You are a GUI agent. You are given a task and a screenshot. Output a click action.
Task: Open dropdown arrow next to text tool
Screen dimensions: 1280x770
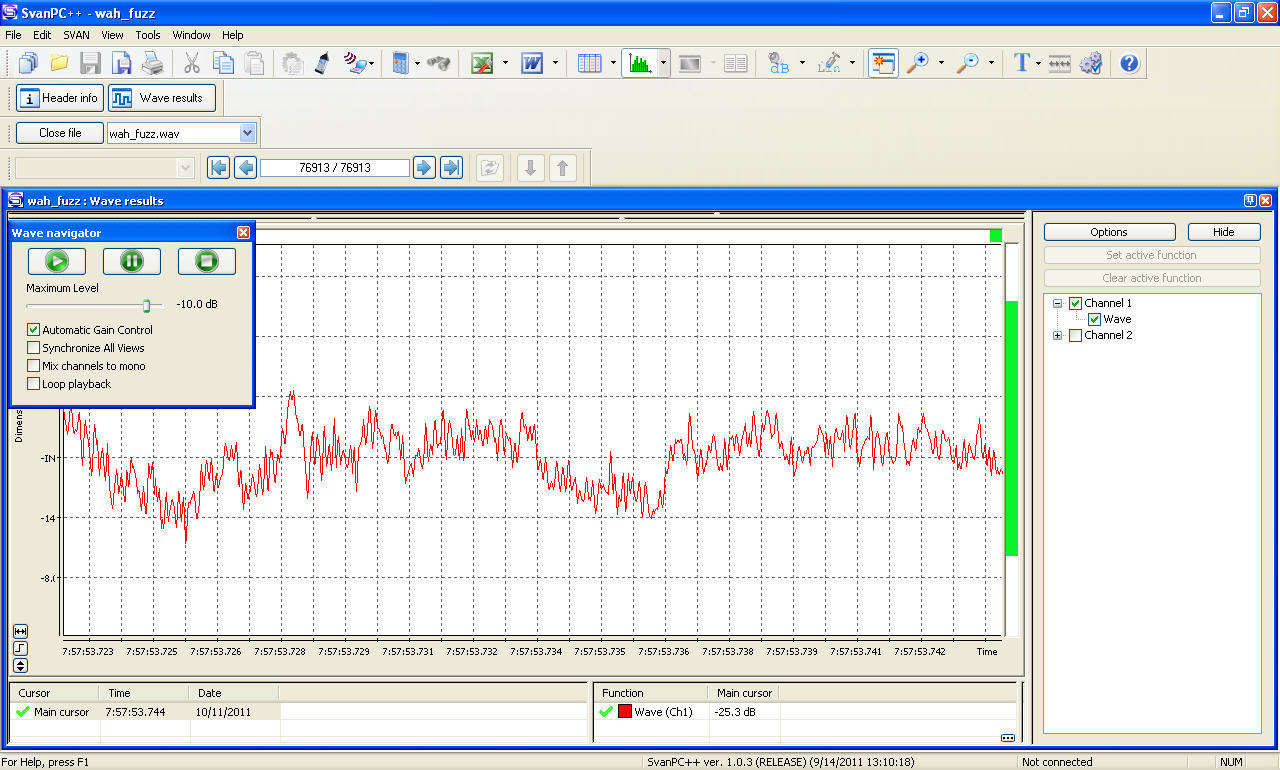1038,63
